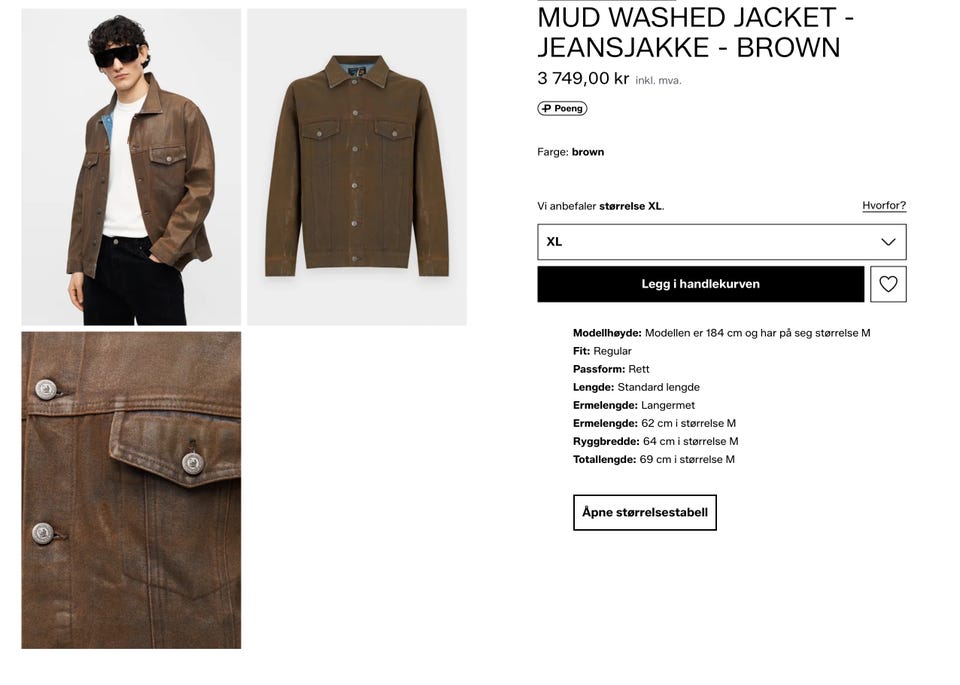The width and height of the screenshot is (960, 685).
Task: View model wearing brown jacket photo
Action: click(x=131, y=167)
